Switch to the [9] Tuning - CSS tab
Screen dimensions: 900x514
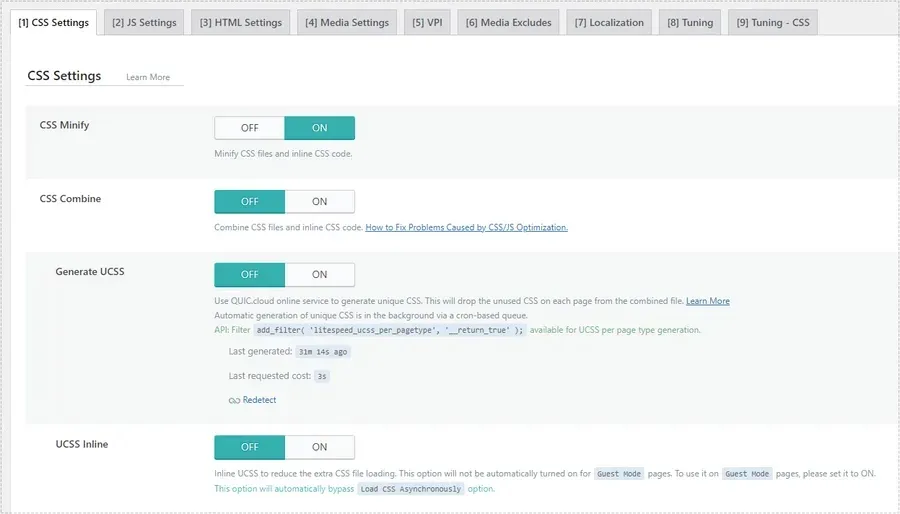[x=773, y=22]
